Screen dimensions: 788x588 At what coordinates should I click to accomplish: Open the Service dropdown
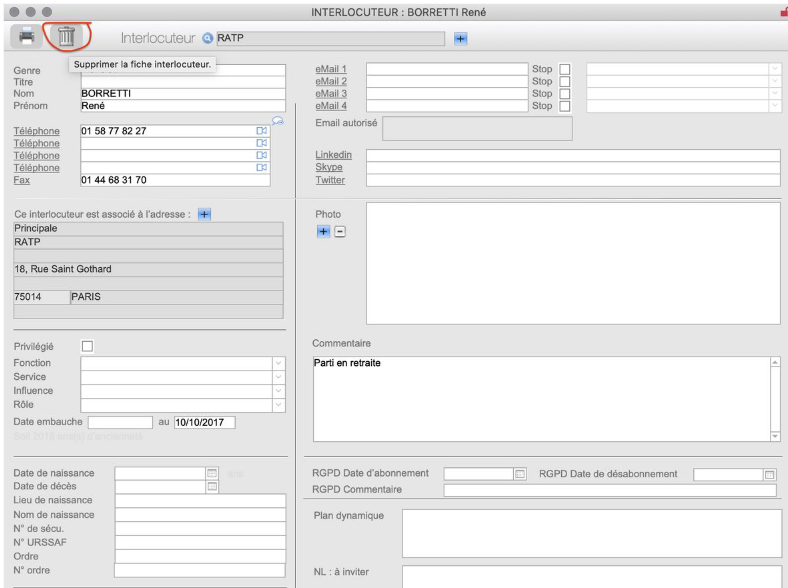click(279, 377)
